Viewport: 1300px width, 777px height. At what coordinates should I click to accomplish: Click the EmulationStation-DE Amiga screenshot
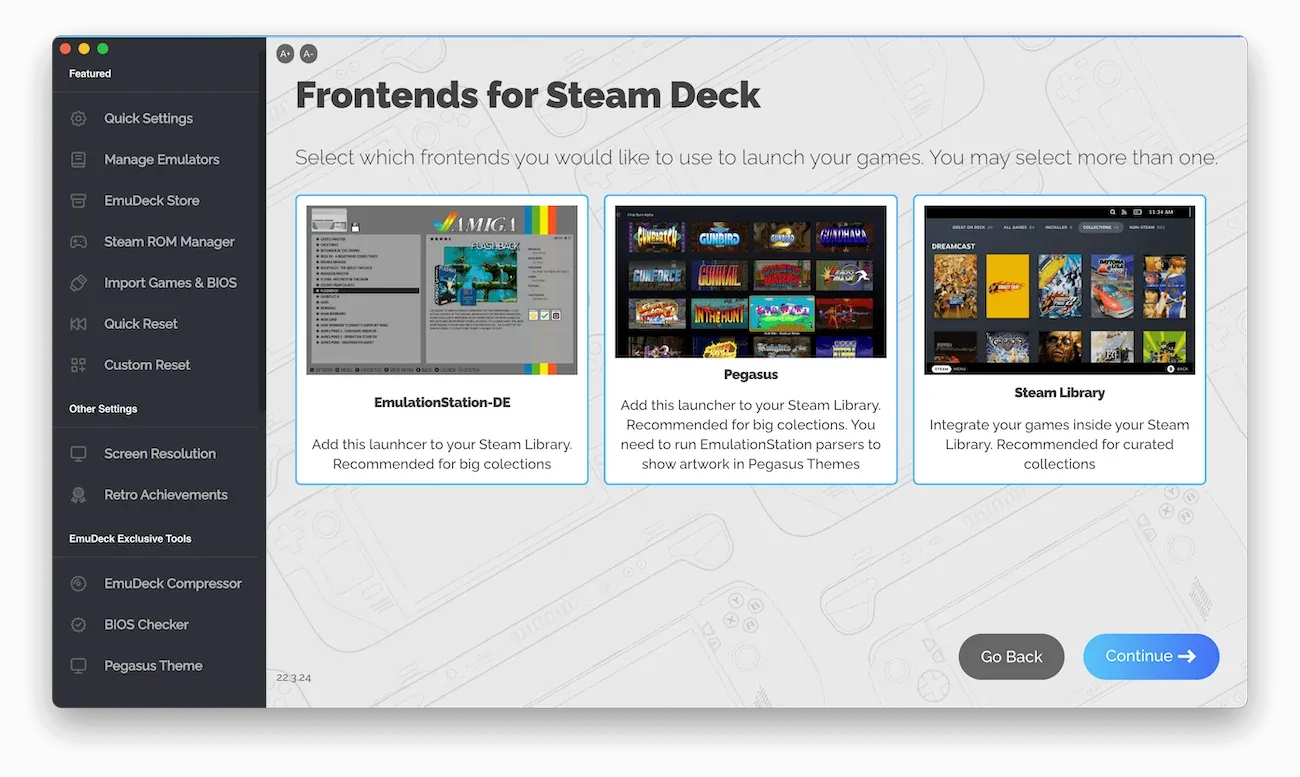click(442, 290)
